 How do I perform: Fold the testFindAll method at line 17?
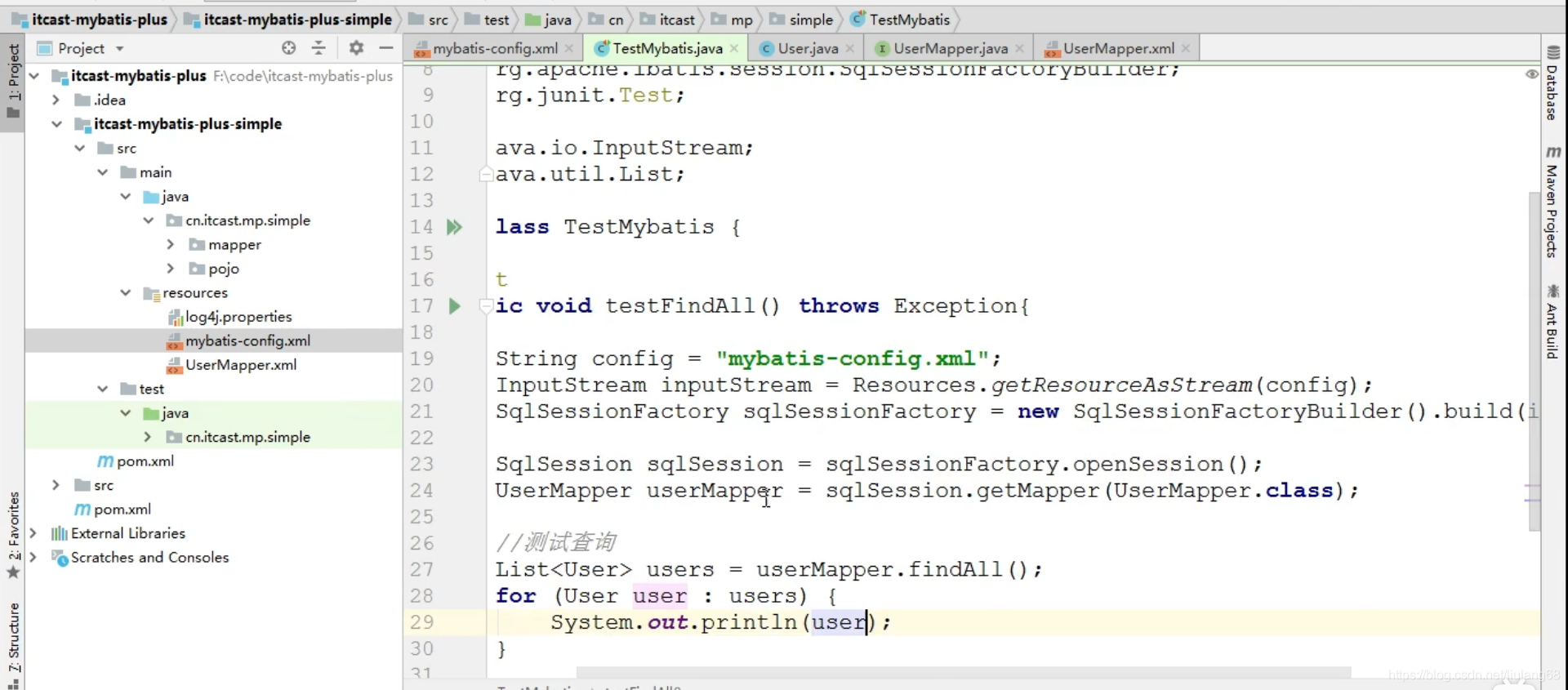485,306
